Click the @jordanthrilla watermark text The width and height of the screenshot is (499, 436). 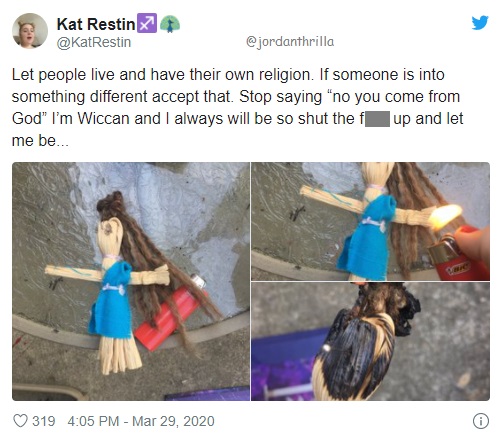click(x=290, y=42)
